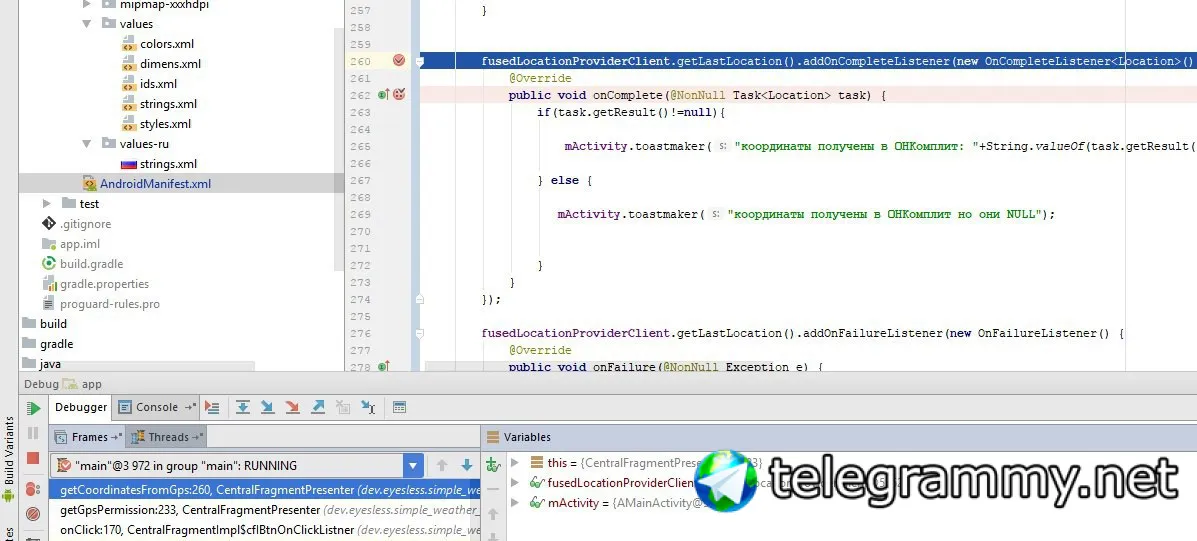
Task: Collapse the values folder
Action: (87, 24)
